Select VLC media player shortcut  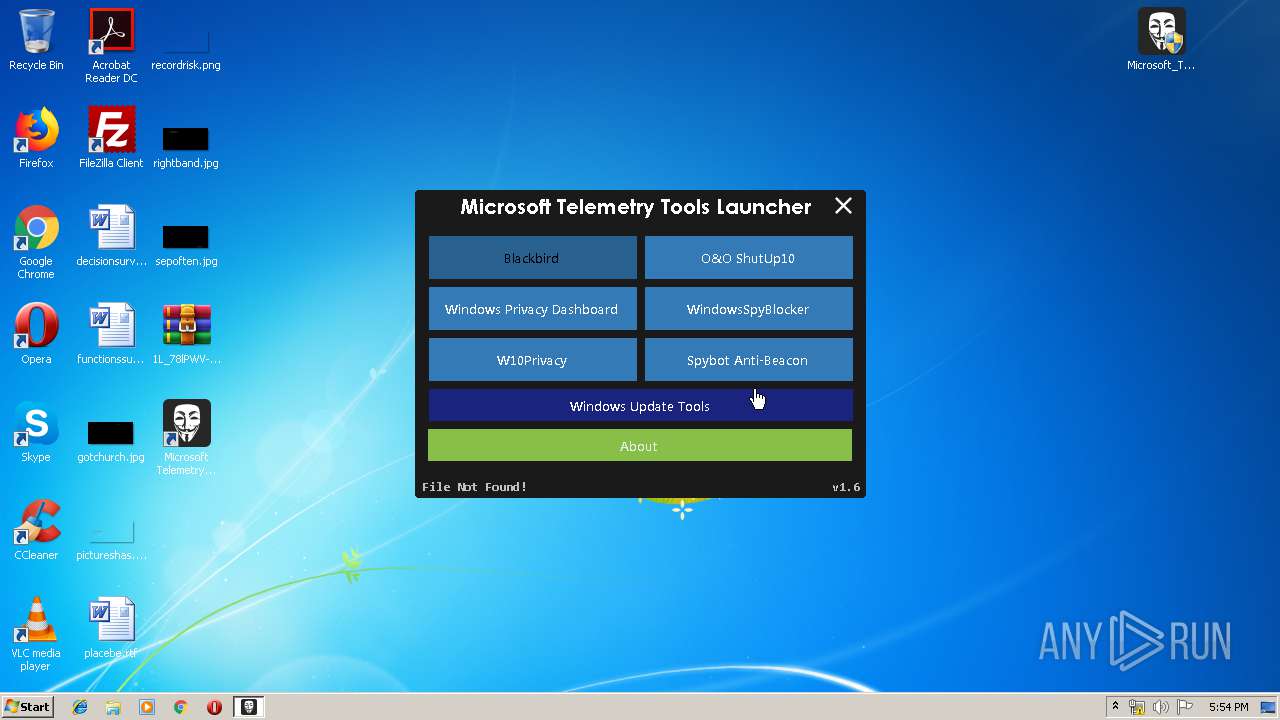coord(36,634)
